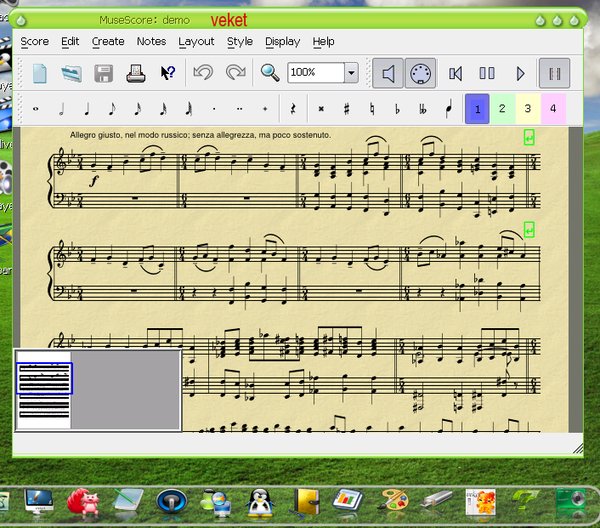Choose the rest symbol in note toolbar
This screenshot has height=528, width=600.
tap(293, 108)
